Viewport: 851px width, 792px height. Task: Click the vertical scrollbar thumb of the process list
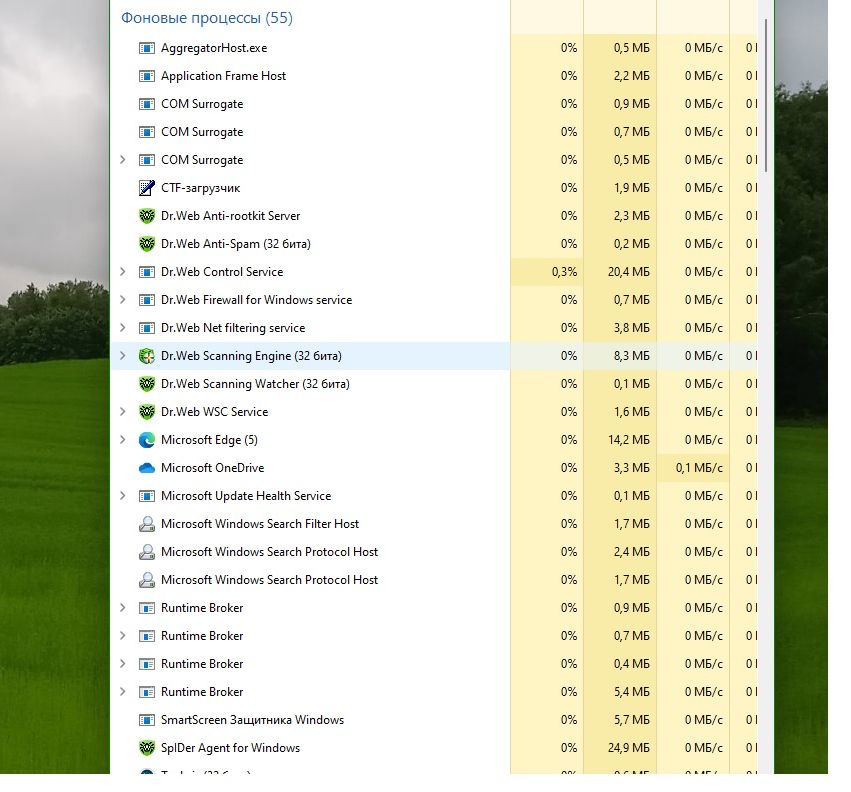766,96
